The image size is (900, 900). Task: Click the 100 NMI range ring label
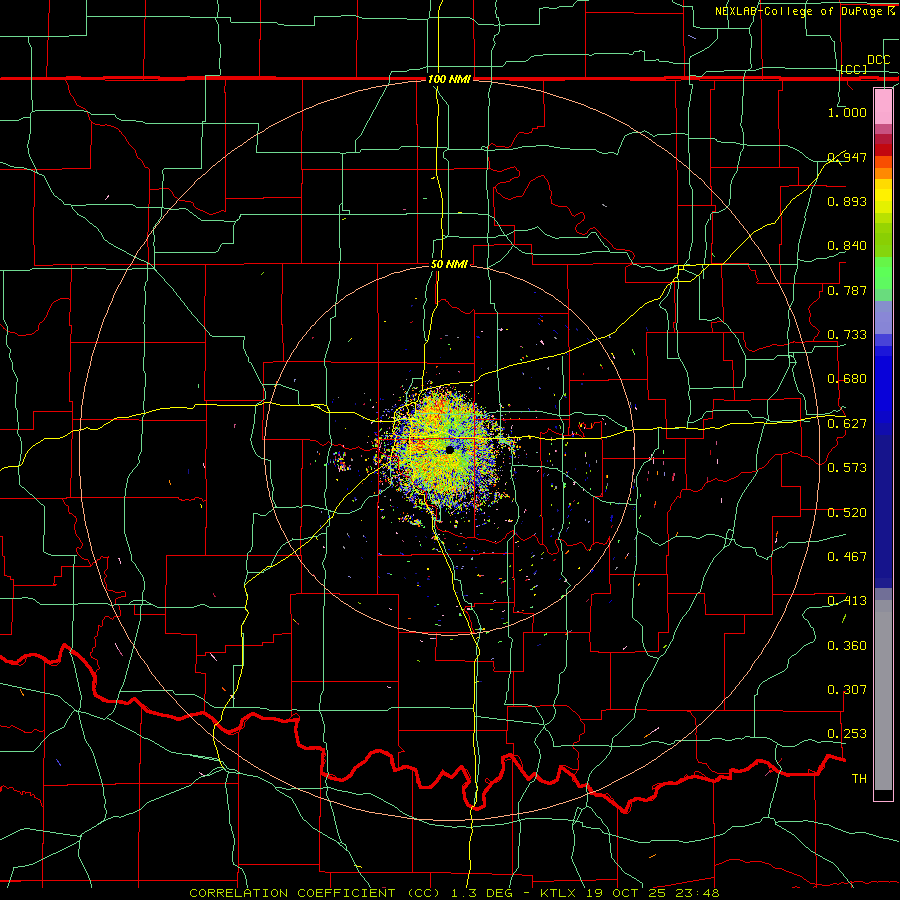pos(449,79)
